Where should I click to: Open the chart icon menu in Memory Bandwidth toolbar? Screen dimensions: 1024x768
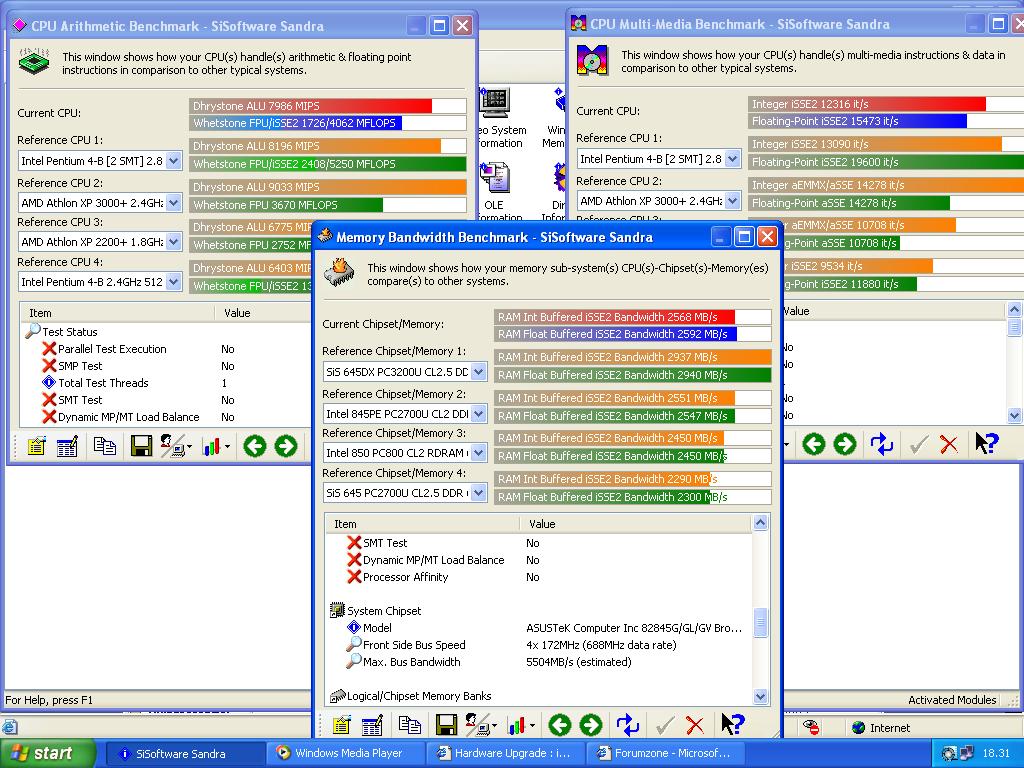click(x=520, y=724)
